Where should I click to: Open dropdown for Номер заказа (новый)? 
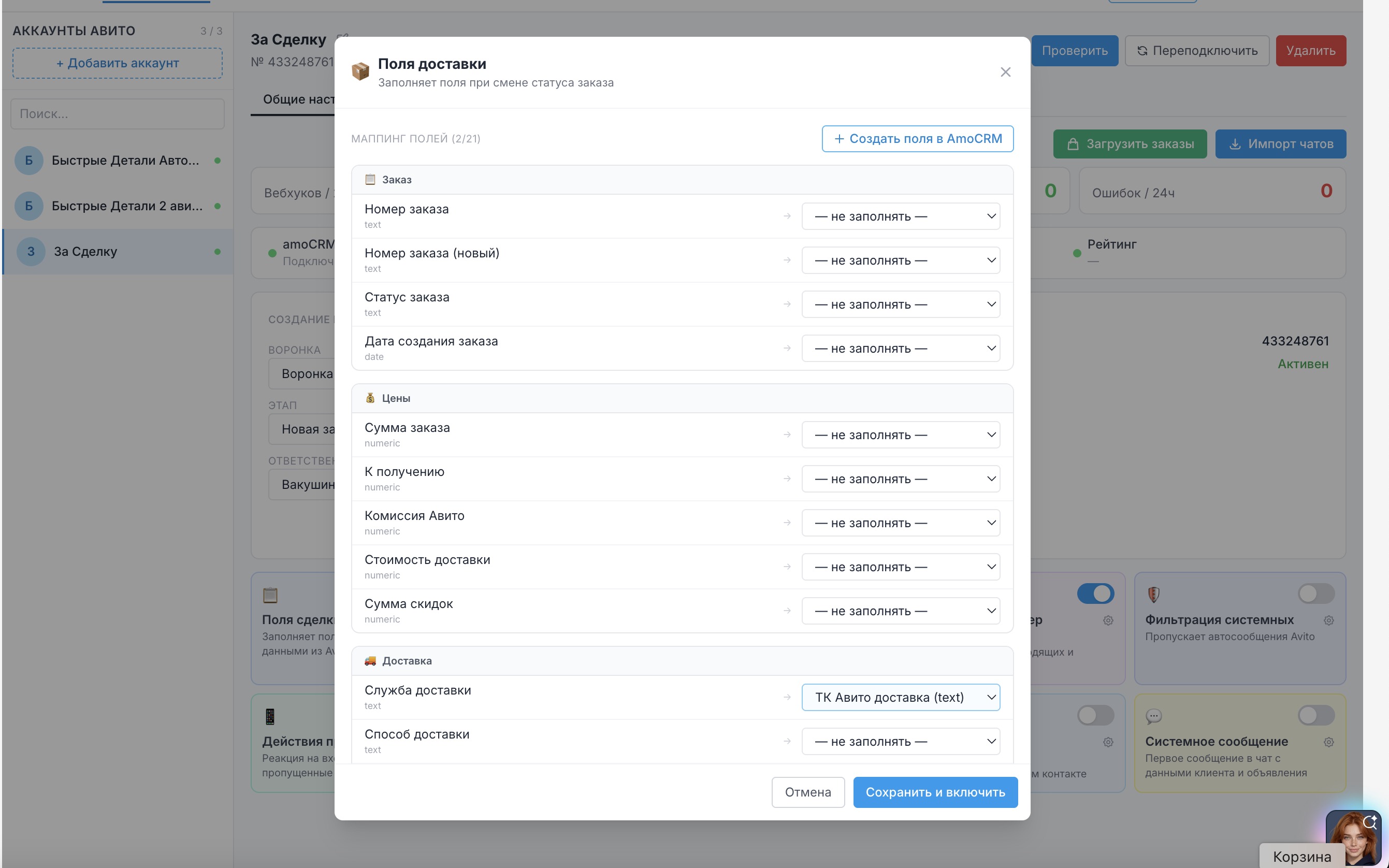point(901,261)
